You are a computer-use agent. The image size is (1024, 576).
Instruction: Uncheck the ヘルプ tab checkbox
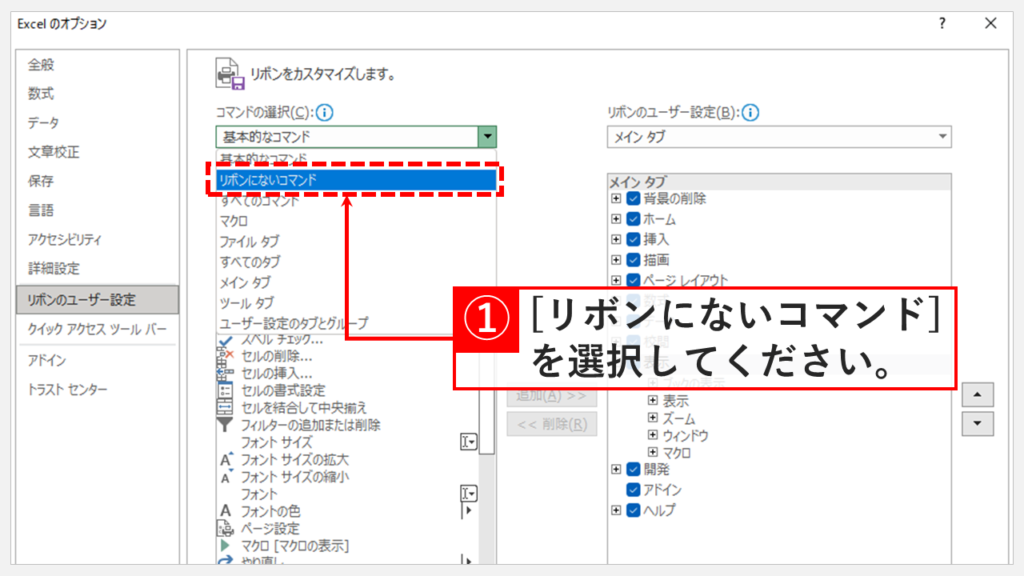(x=633, y=511)
